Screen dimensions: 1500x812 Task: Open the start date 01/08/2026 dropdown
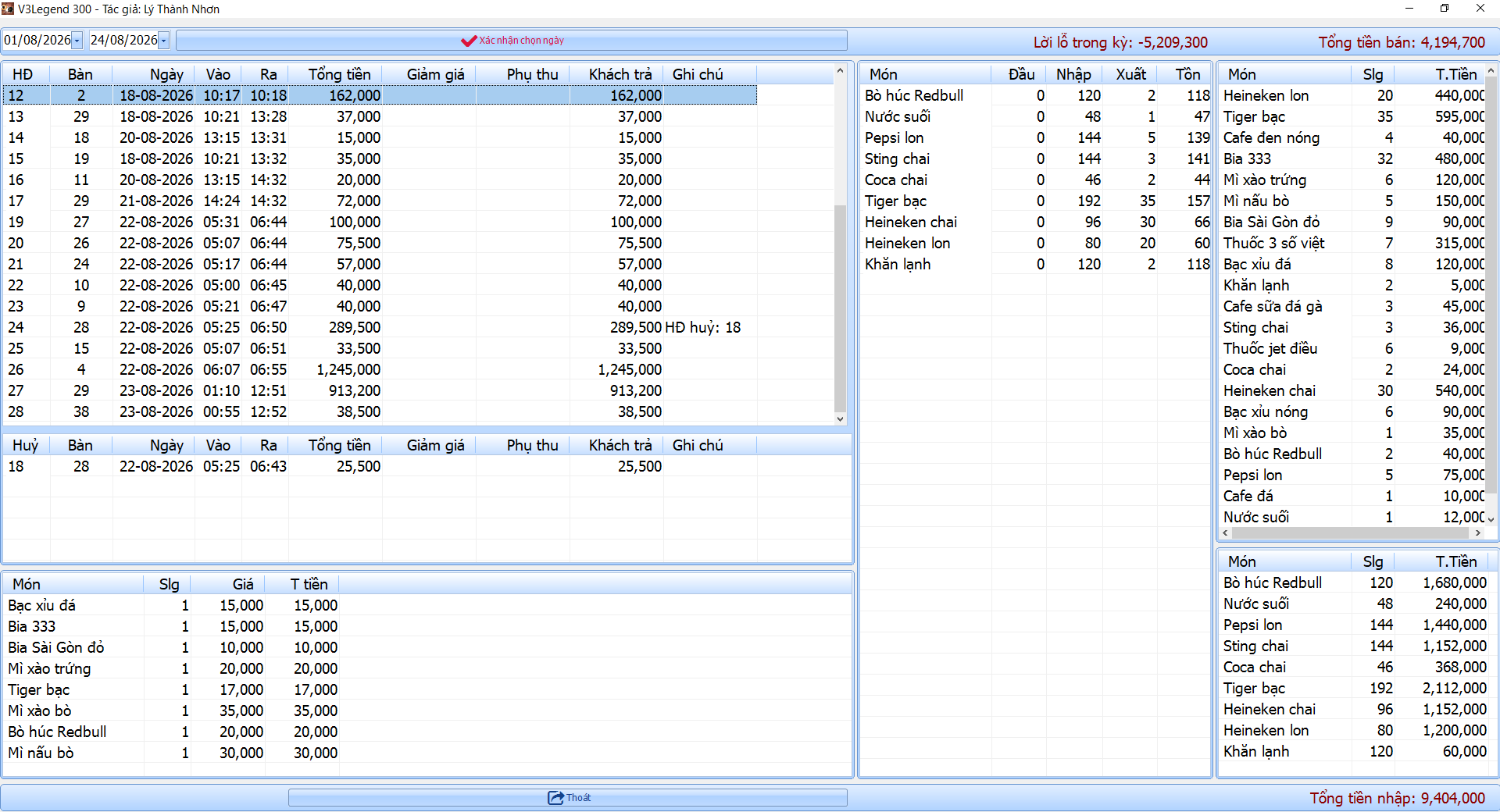coord(77,40)
